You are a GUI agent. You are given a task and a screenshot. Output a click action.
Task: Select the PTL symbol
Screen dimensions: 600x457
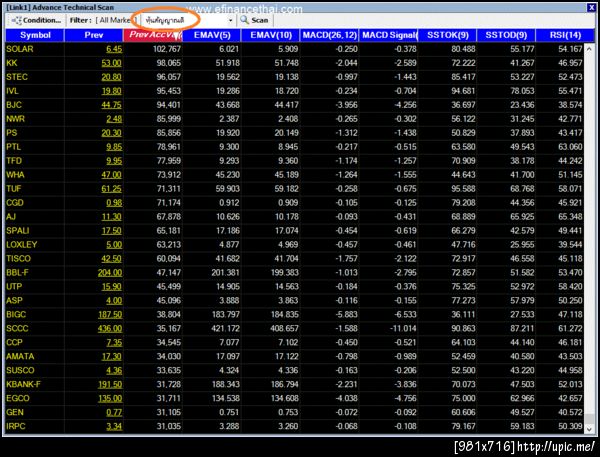coord(13,147)
